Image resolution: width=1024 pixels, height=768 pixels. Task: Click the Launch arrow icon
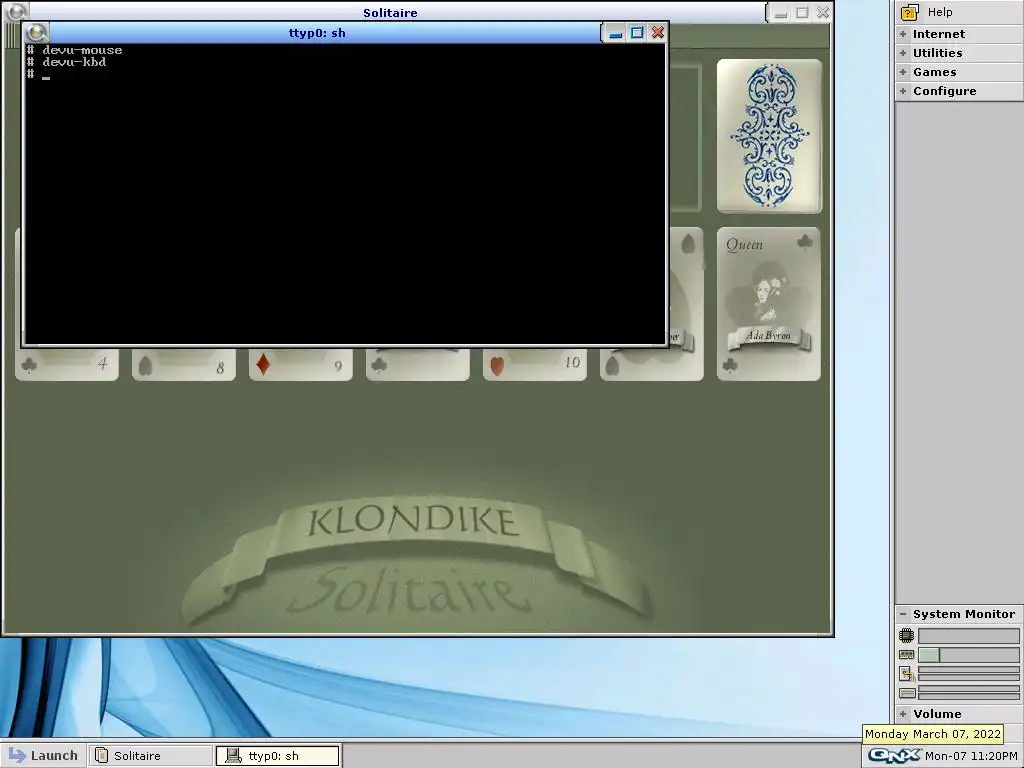pyautogui.click(x=17, y=756)
